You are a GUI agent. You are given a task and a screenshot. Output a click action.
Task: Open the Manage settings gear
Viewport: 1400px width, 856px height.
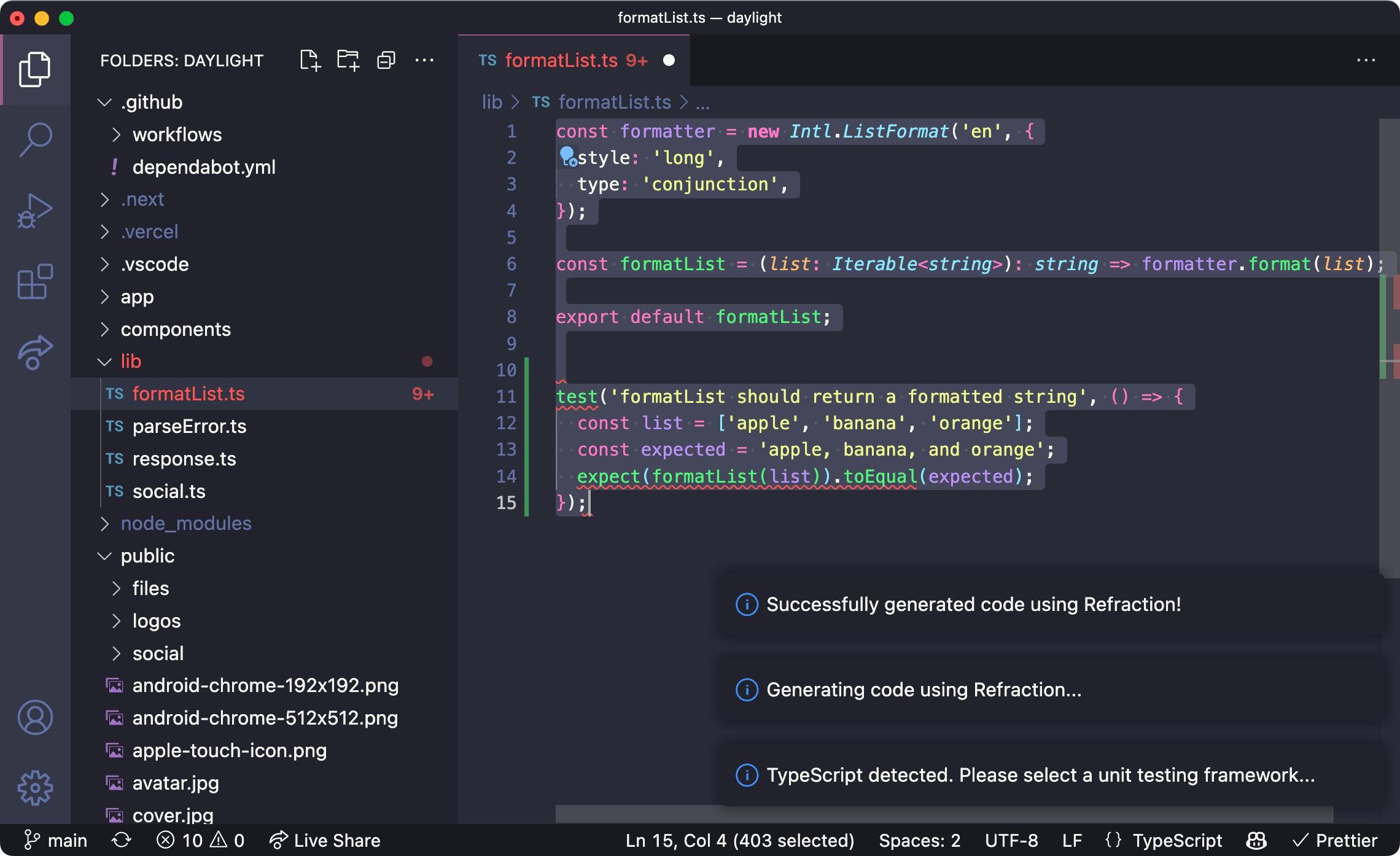(x=36, y=788)
